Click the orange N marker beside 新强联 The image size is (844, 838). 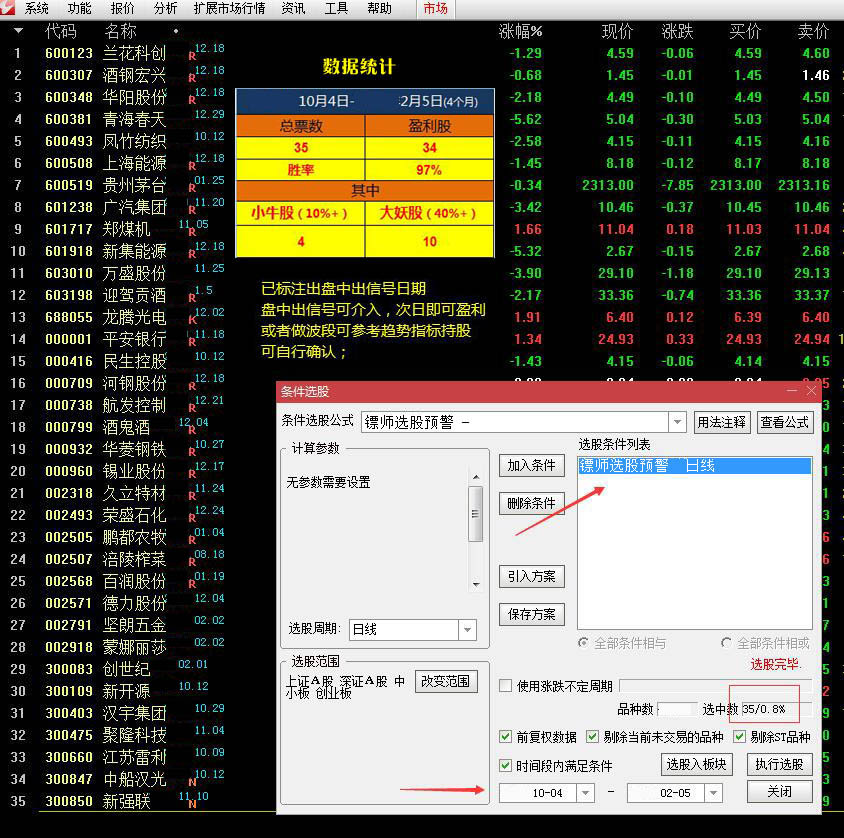192,803
